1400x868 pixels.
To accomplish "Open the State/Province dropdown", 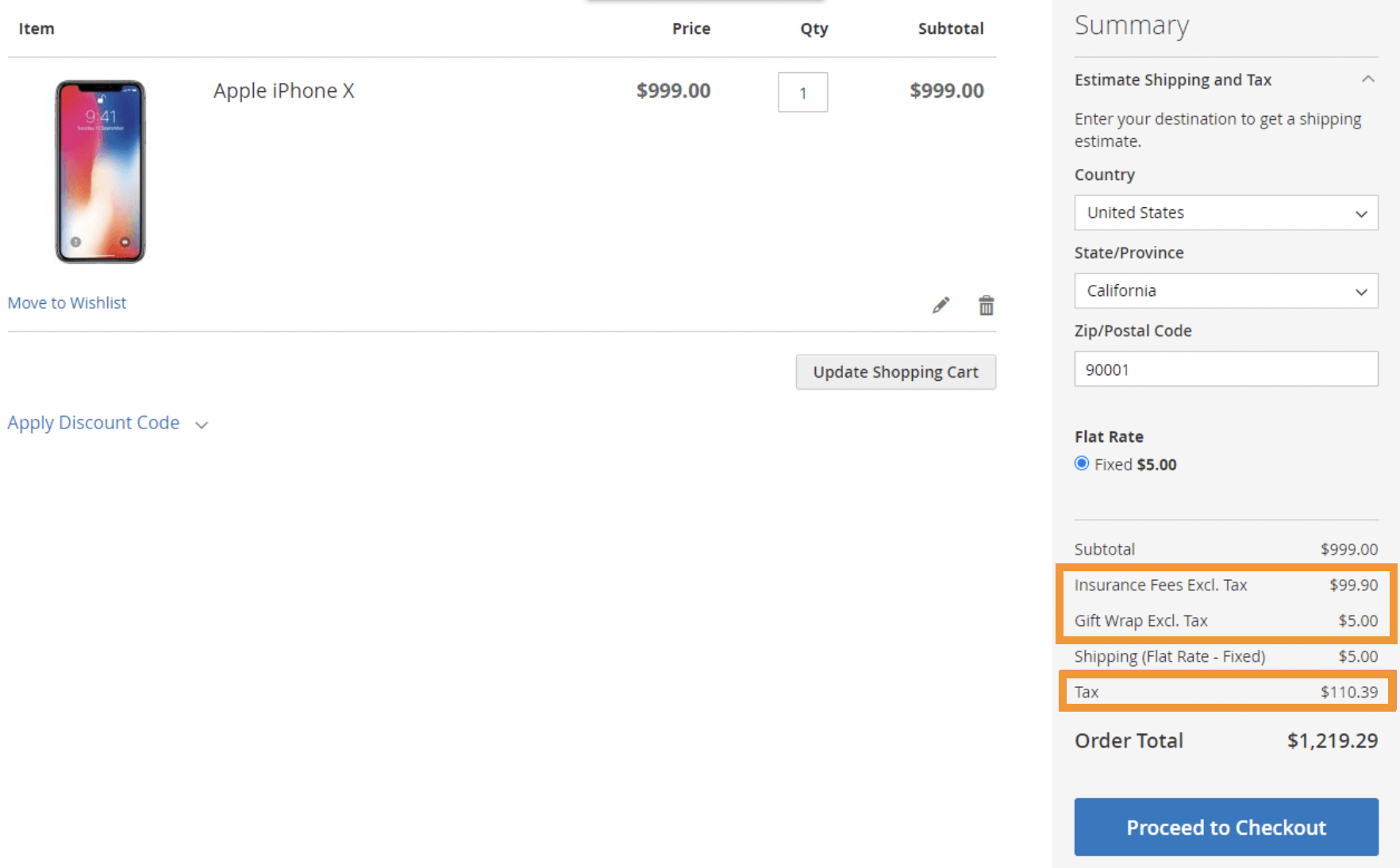I will pos(1225,290).
